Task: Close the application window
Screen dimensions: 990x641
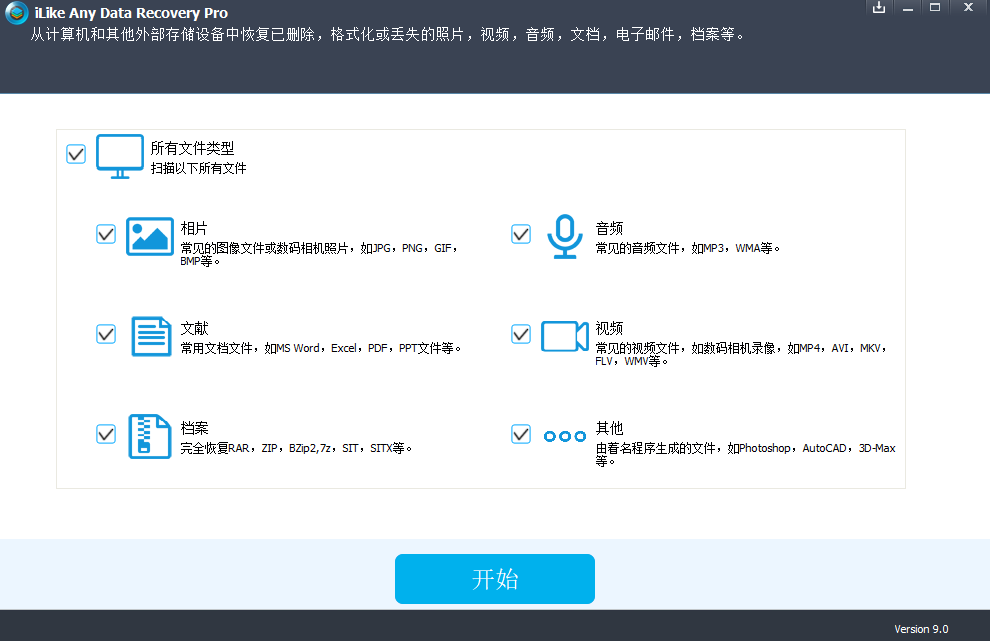Action: coord(968,8)
